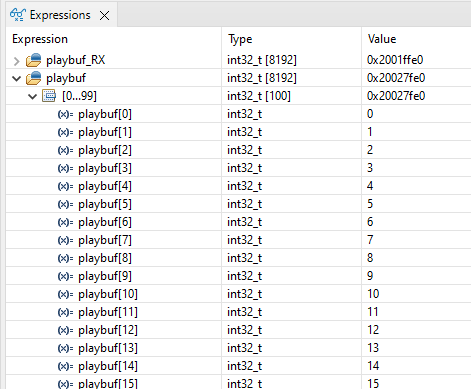Click the Expressions view glasses icon

[x=18, y=15]
